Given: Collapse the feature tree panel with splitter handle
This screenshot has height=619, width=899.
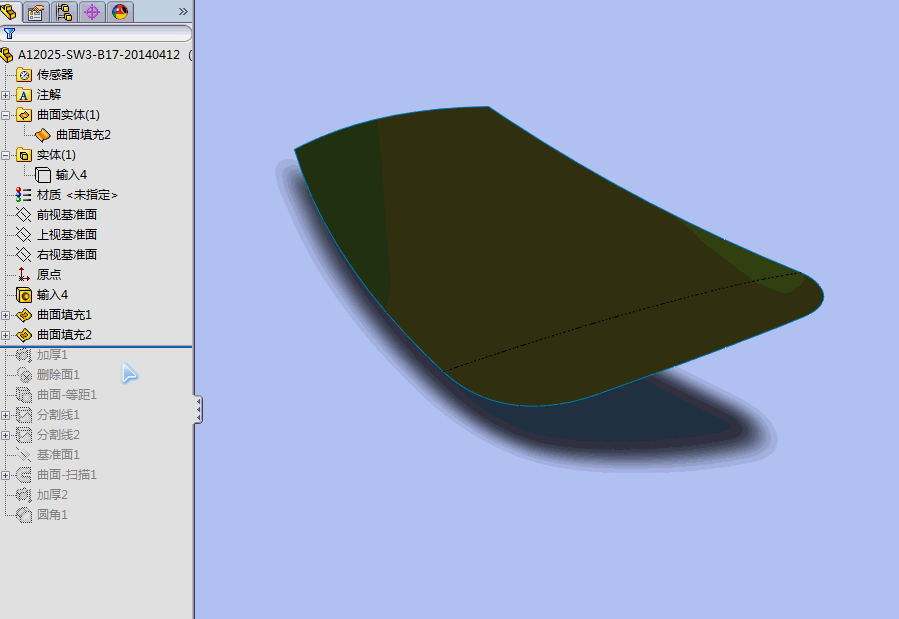Looking at the screenshot, I should tap(198, 410).
